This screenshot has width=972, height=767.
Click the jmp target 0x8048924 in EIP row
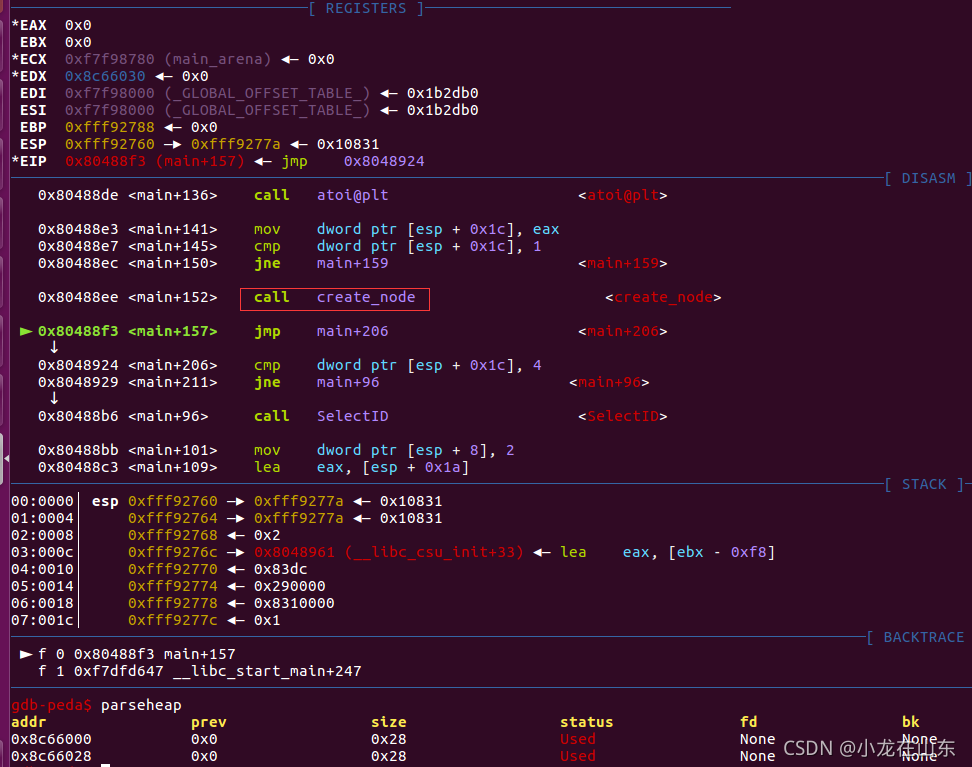(x=384, y=161)
